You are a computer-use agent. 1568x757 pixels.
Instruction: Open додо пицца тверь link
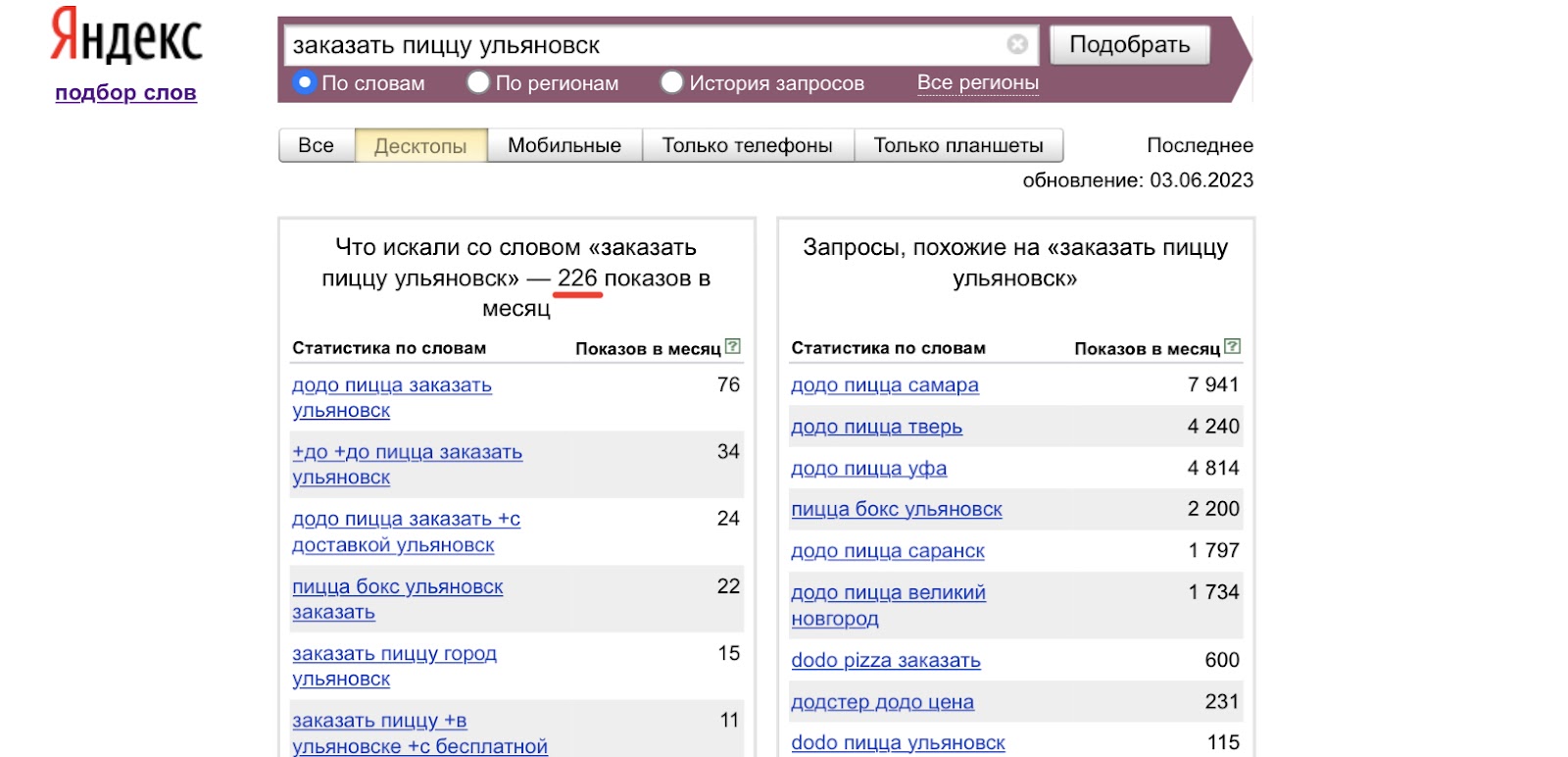877,427
